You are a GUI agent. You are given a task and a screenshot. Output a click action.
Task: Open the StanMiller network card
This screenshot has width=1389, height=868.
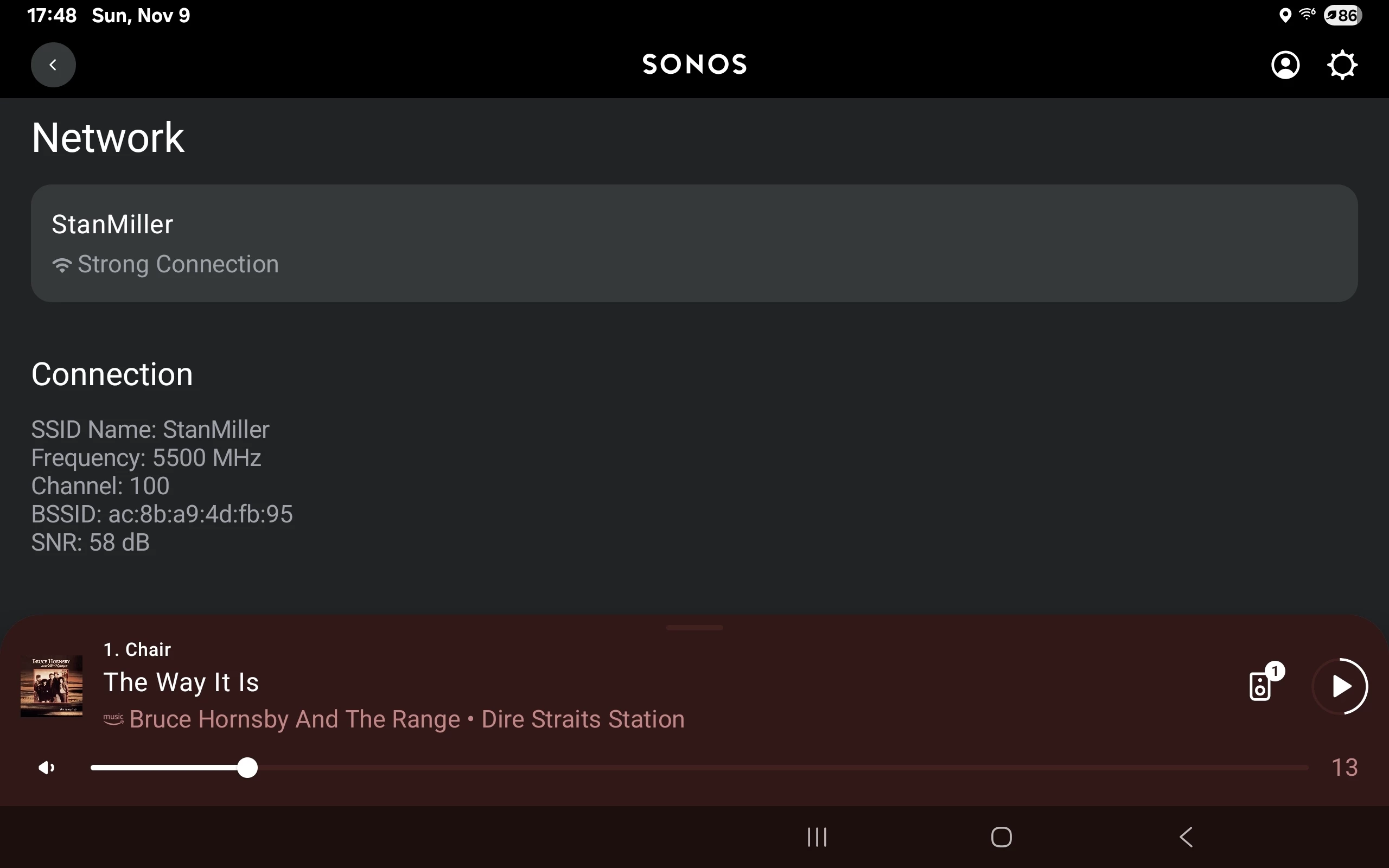click(x=694, y=243)
